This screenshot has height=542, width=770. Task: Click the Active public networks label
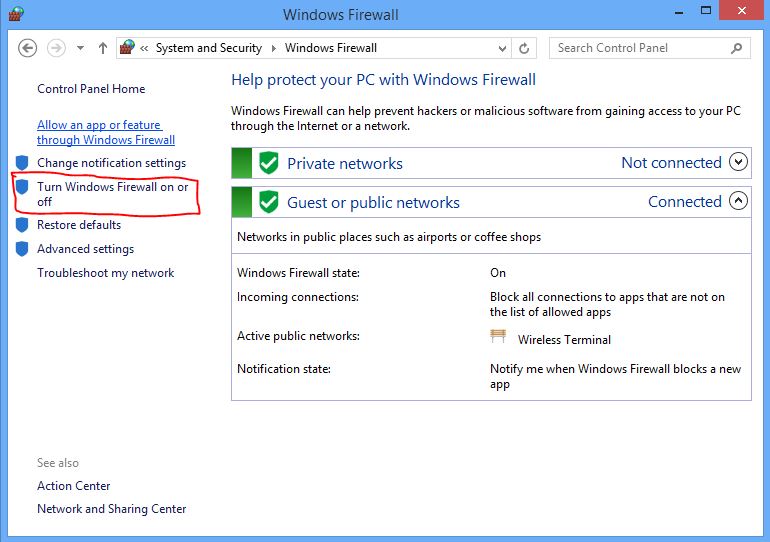point(298,336)
